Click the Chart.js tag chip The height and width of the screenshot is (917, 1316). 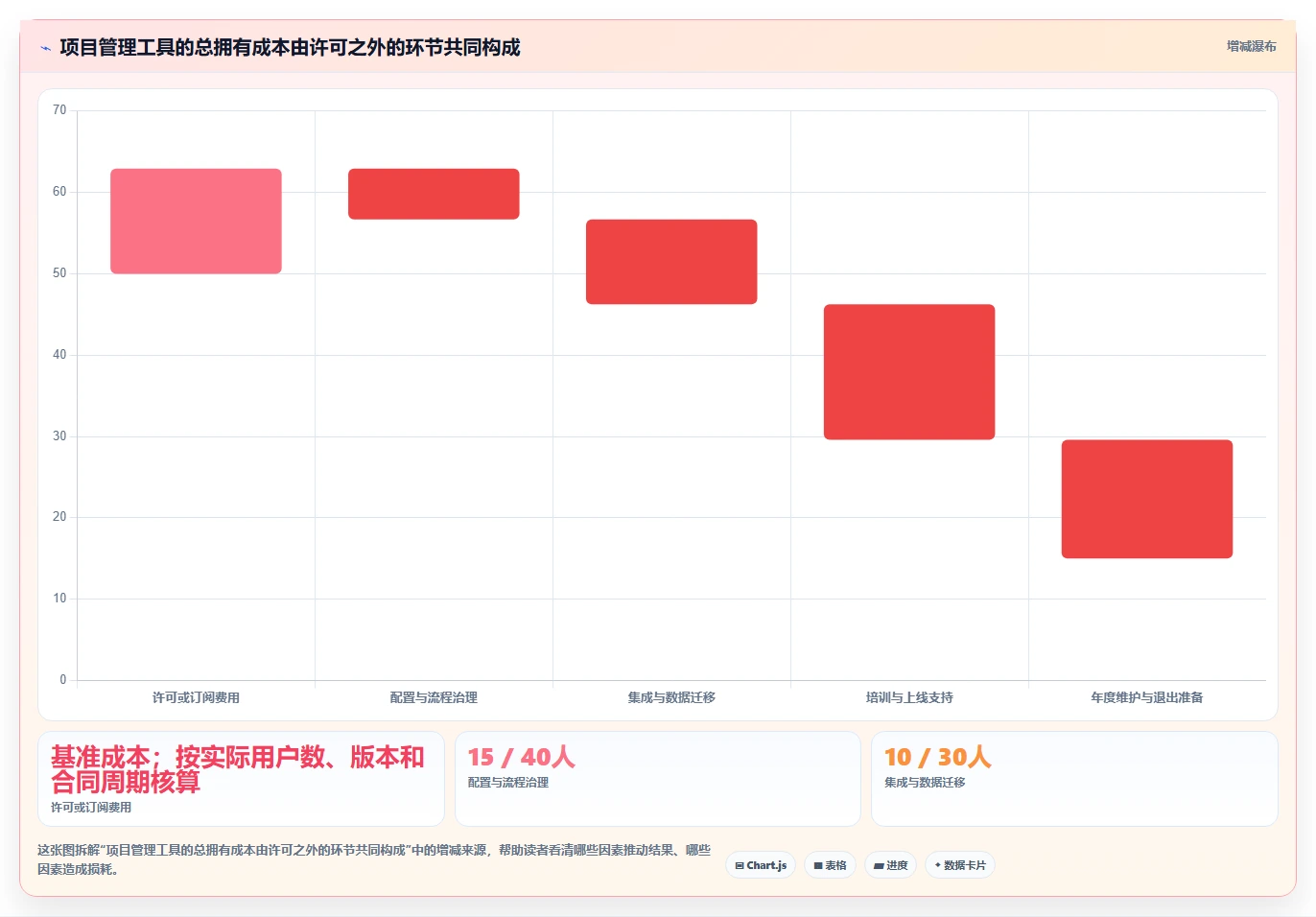click(761, 865)
